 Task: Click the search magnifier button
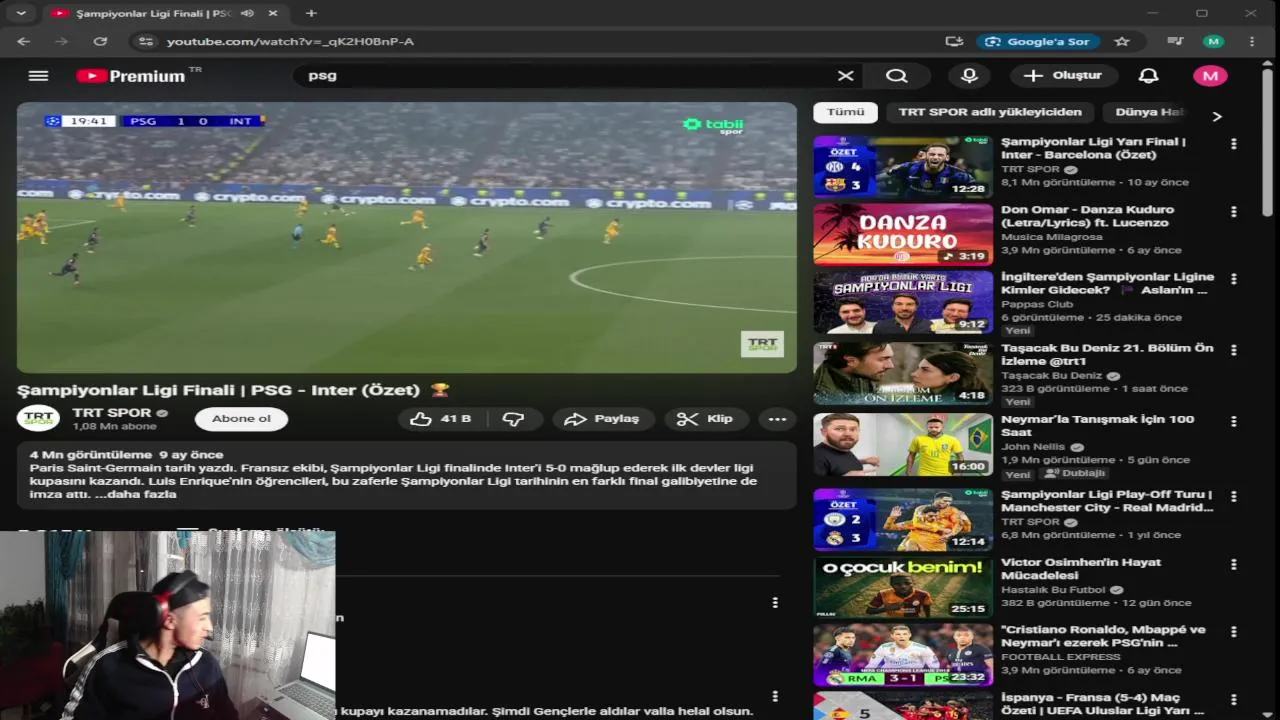(x=897, y=76)
